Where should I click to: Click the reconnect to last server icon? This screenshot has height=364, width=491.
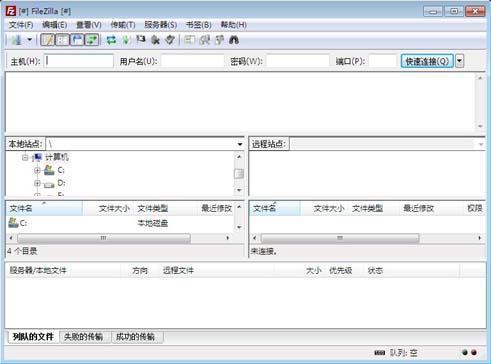[x=170, y=40]
